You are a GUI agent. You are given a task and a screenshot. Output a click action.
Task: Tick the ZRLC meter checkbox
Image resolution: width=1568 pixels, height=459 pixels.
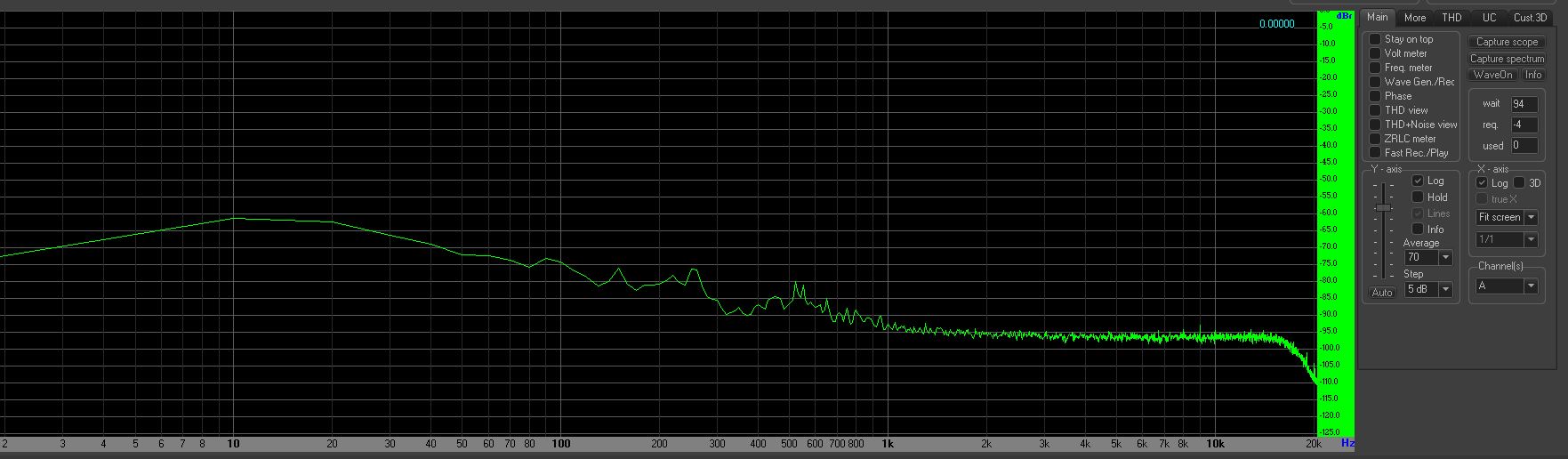(x=1375, y=139)
